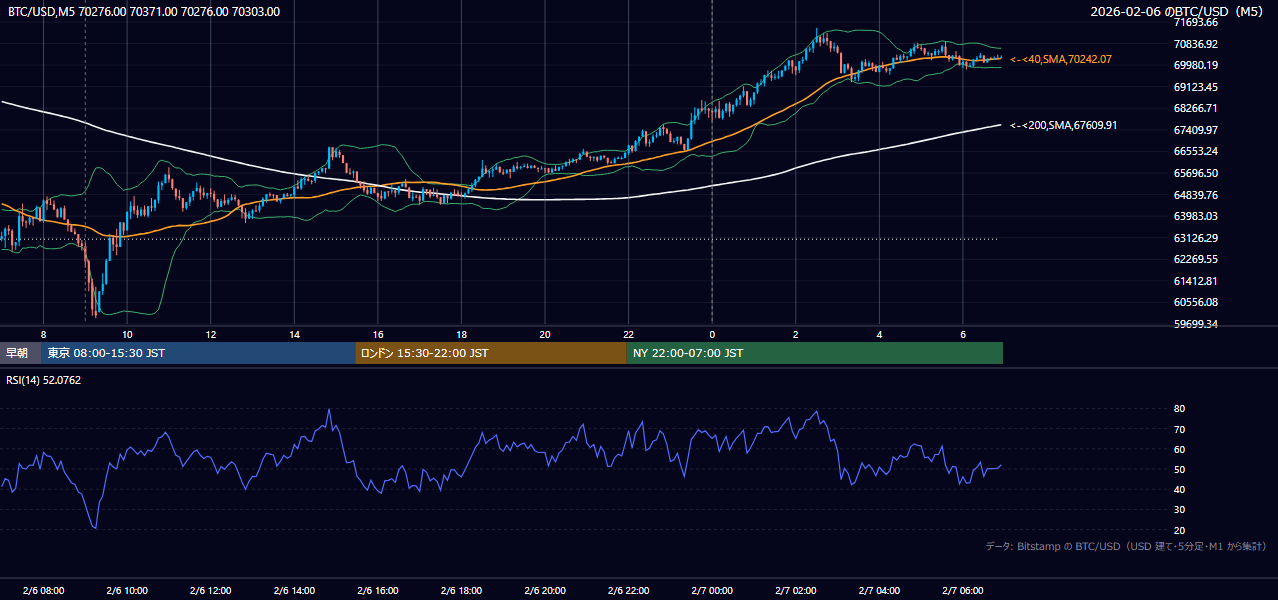This screenshot has width=1278, height=600.
Task: Click RSI scale value 80
Action: (1179, 409)
